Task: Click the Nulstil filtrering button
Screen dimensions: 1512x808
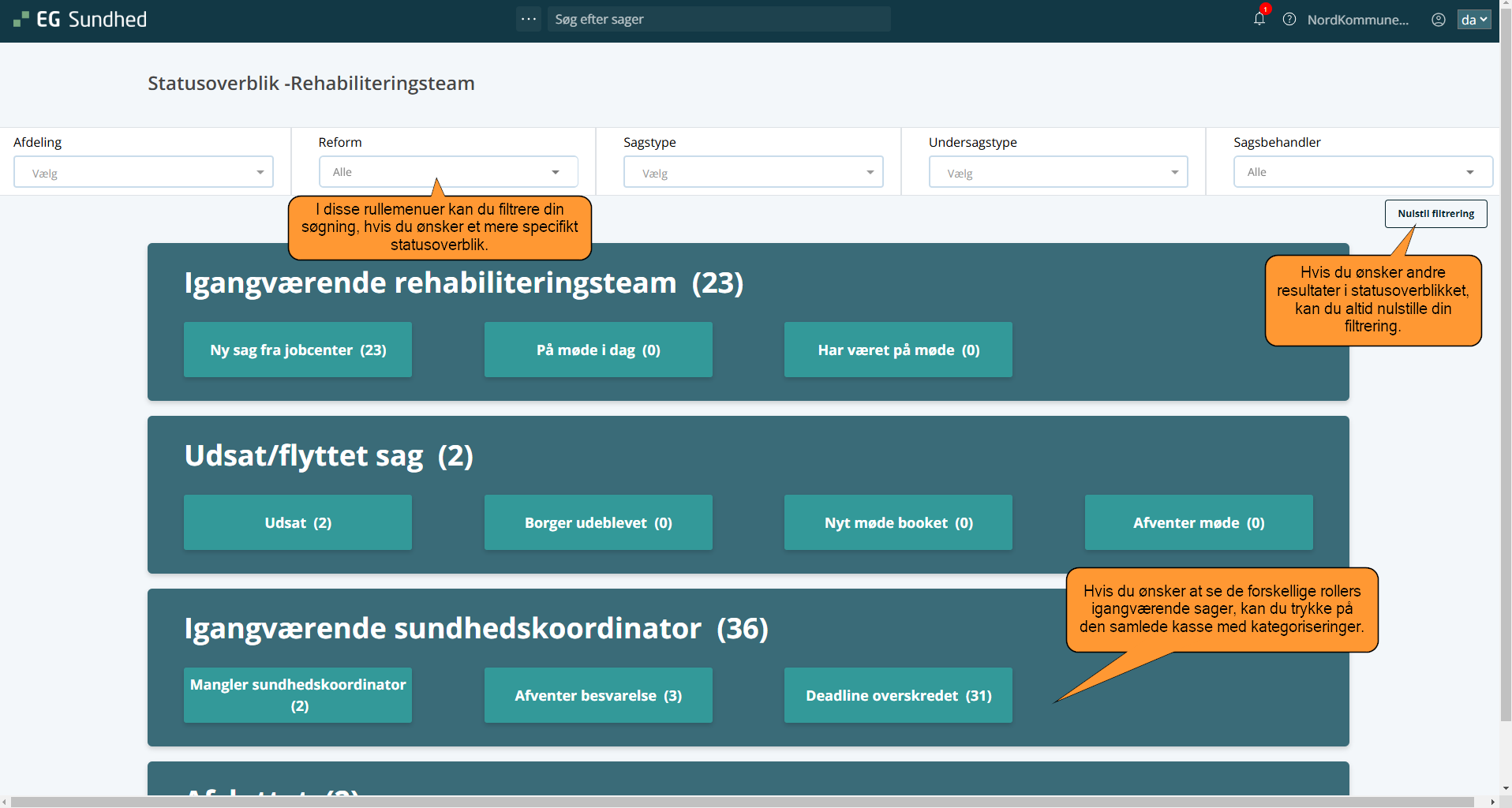Action: click(1435, 214)
